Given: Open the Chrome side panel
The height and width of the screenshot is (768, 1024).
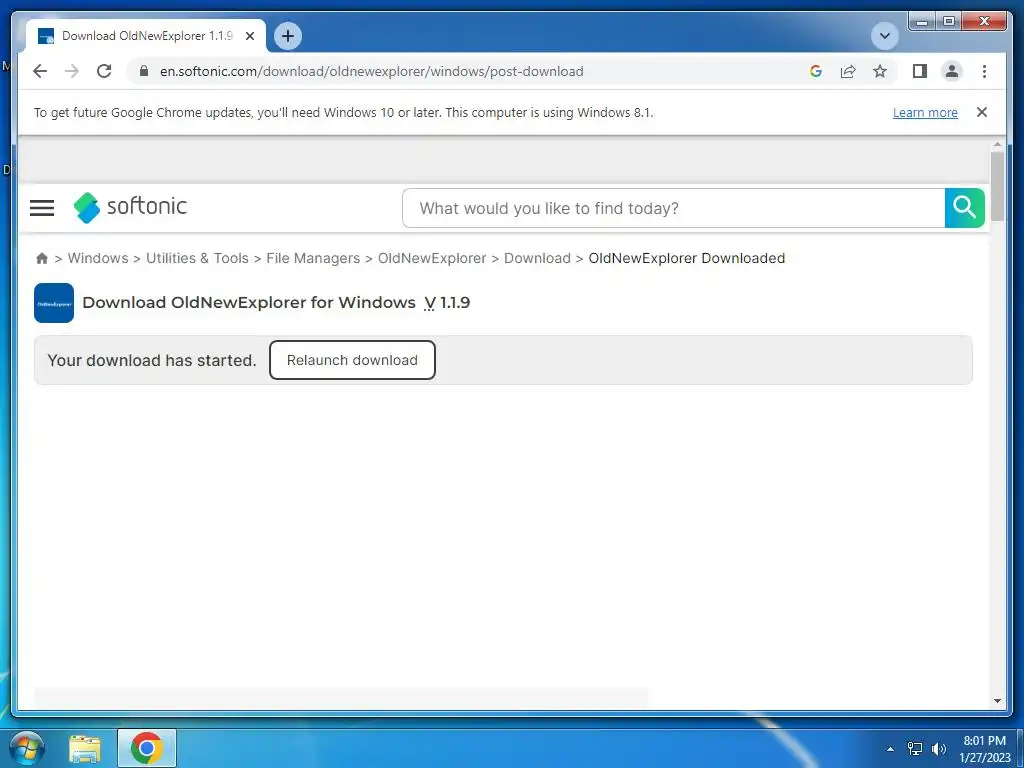Looking at the screenshot, I should pos(920,71).
